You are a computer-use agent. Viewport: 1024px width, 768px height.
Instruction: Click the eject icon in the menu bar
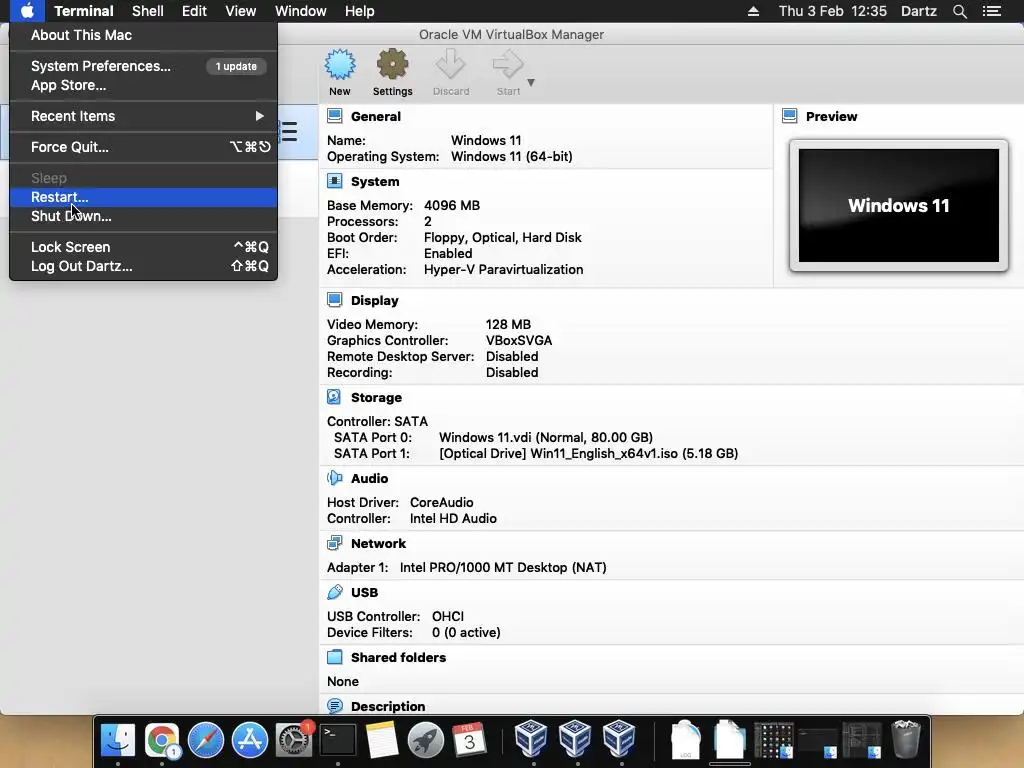pos(753,11)
